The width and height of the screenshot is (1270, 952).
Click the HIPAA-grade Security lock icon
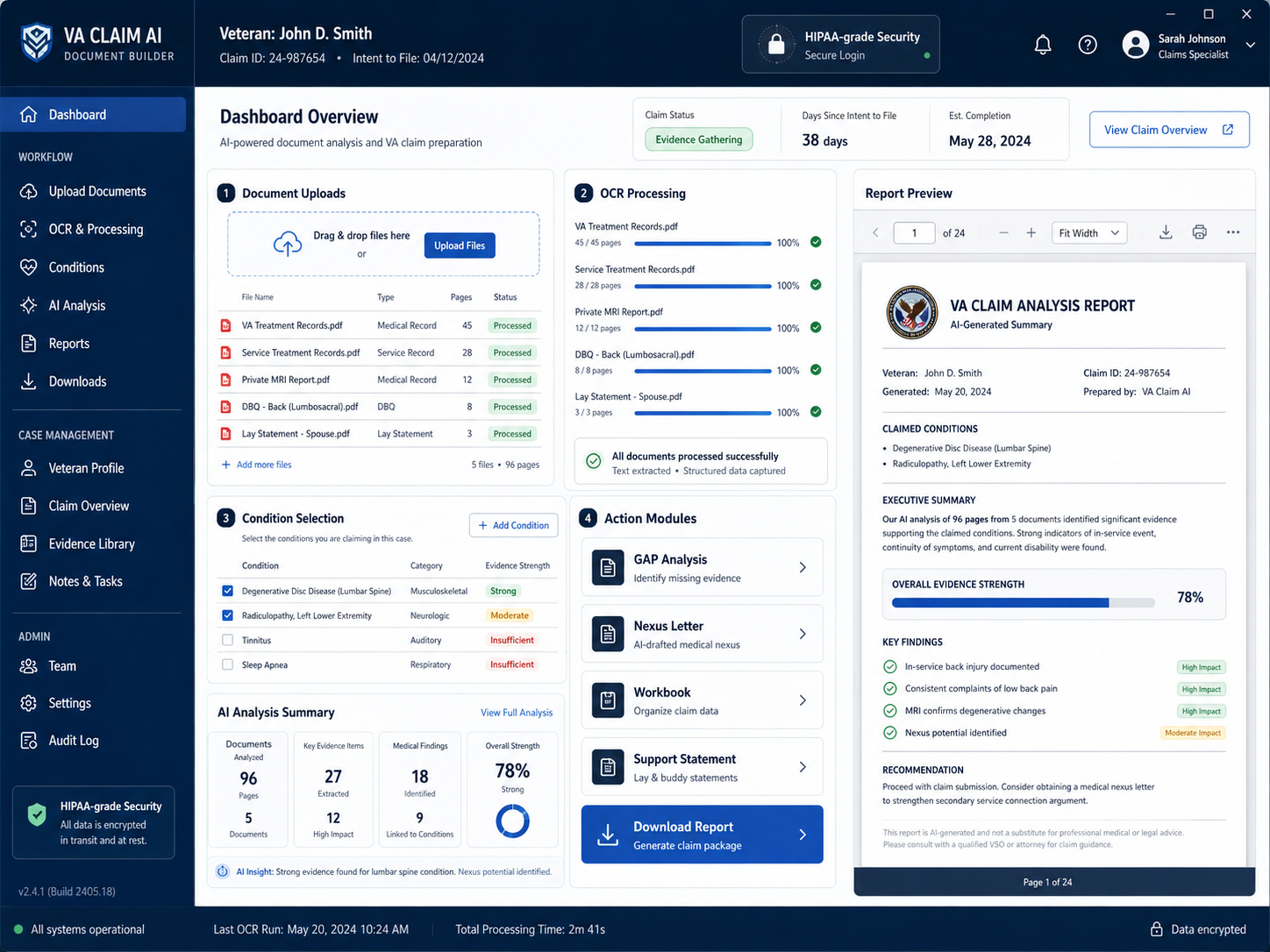(776, 44)
